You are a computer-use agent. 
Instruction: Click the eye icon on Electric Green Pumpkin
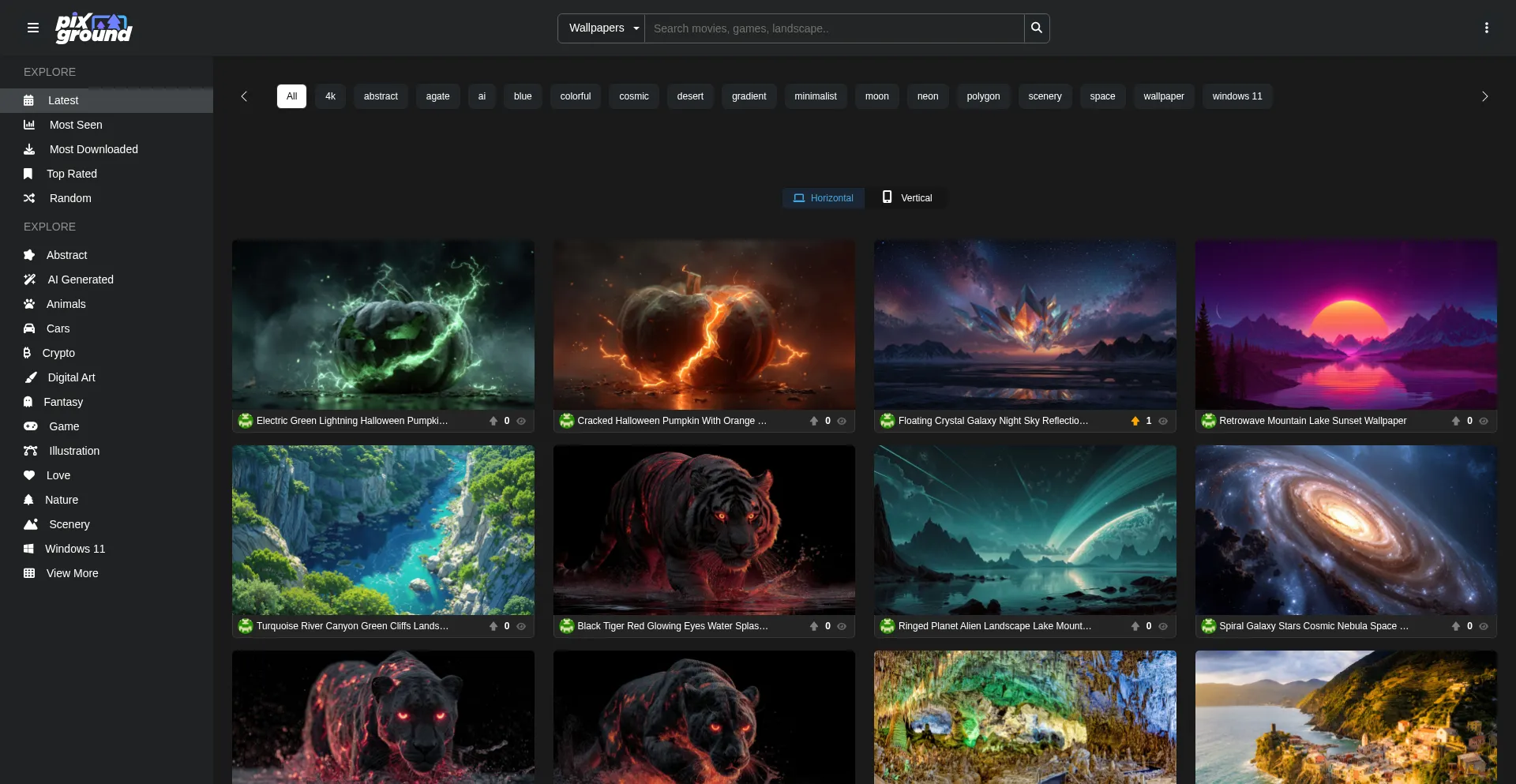click(521, 421)
